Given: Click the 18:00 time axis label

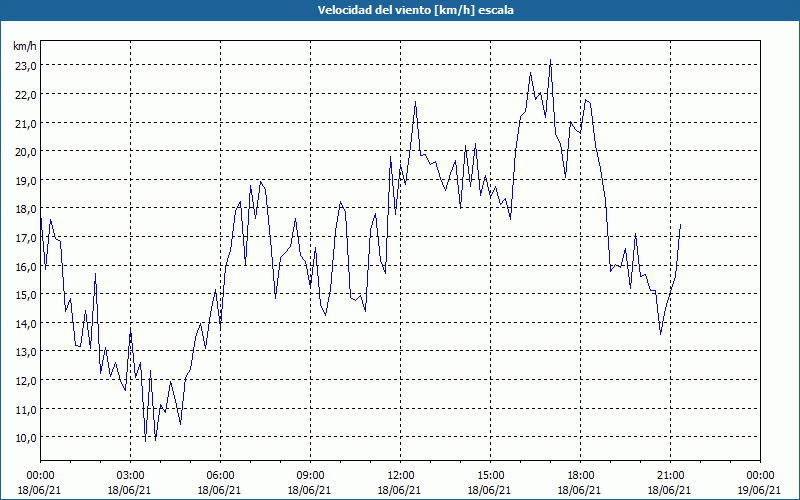Looking at the screenshot, I should point(581,476).
